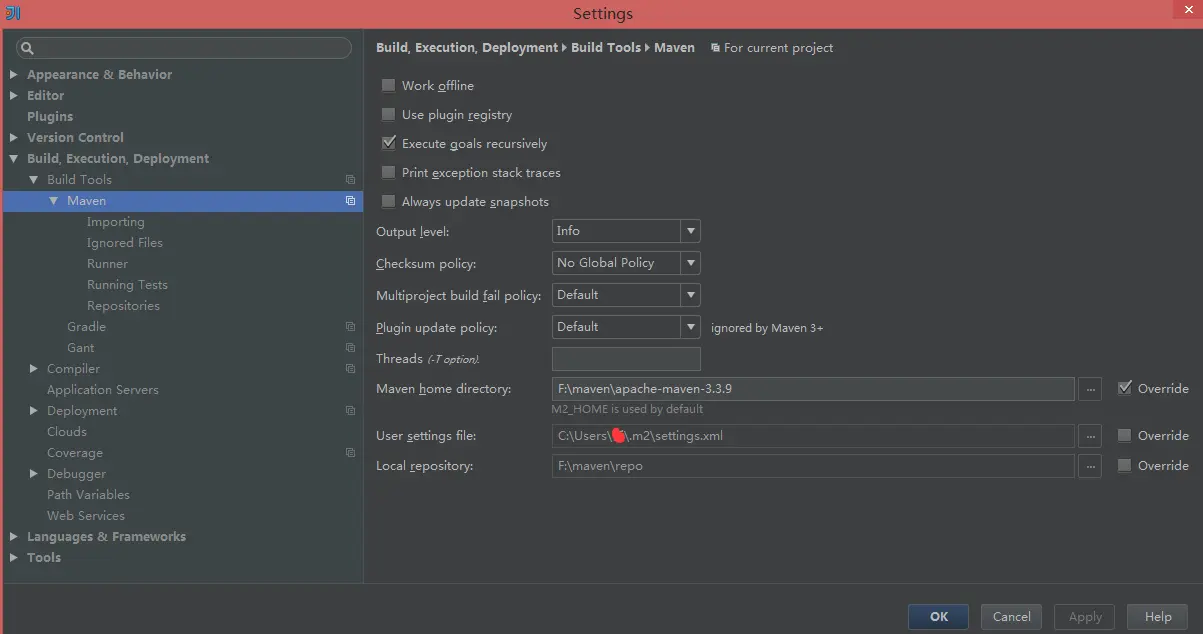Expand the Version Control section

pos(14,138)
